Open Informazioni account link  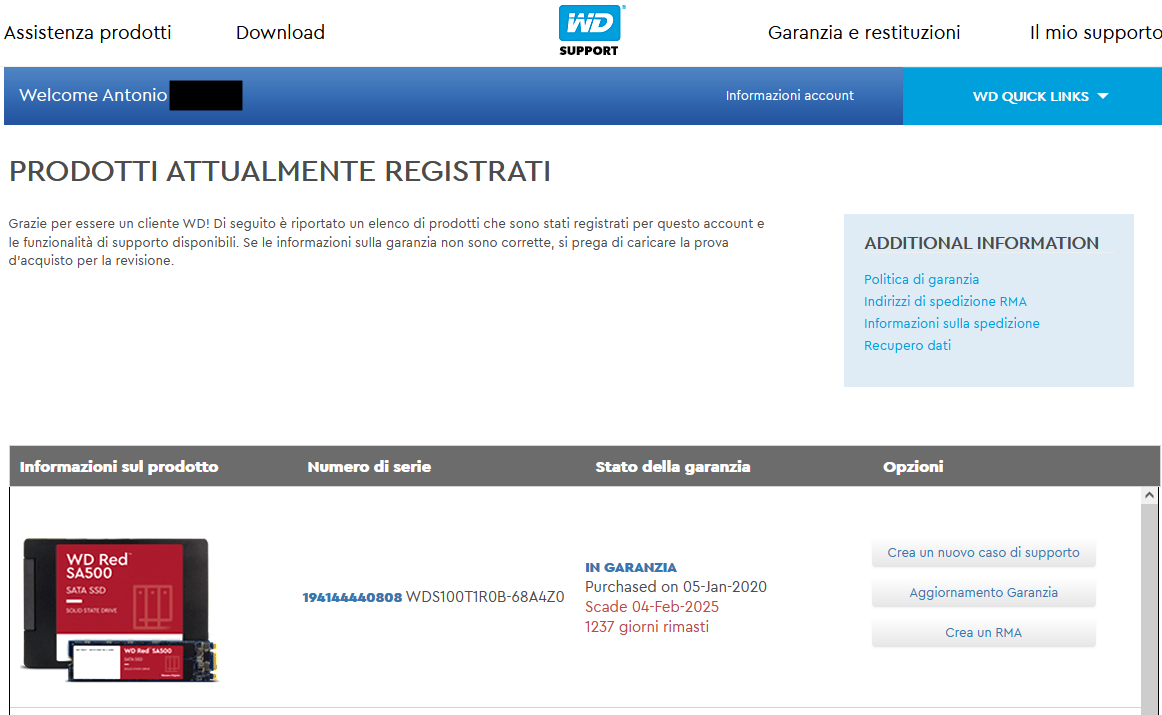[x=789, y=96]
